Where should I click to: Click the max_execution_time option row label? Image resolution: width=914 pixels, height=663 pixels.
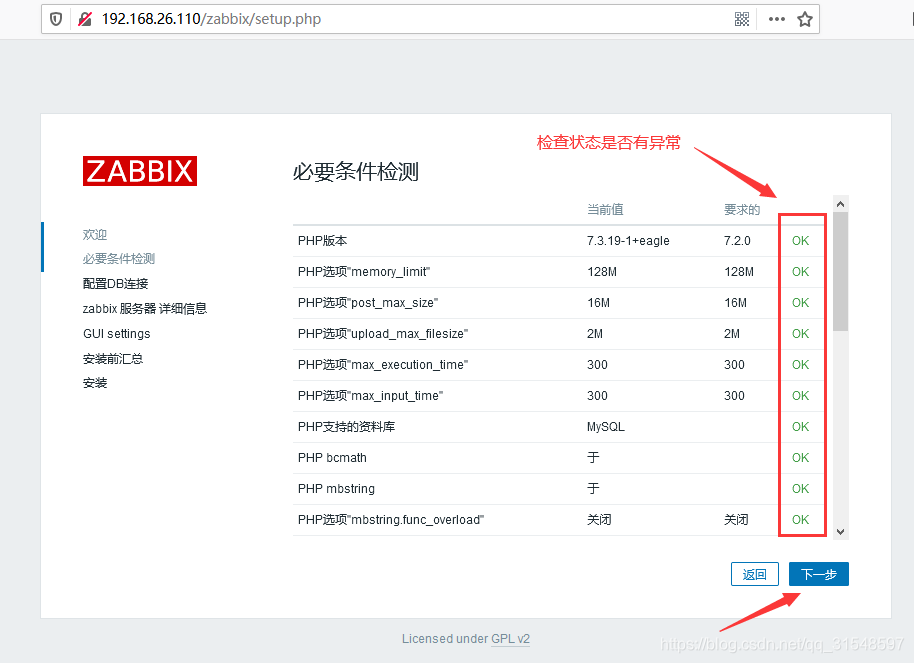[383, 364]
